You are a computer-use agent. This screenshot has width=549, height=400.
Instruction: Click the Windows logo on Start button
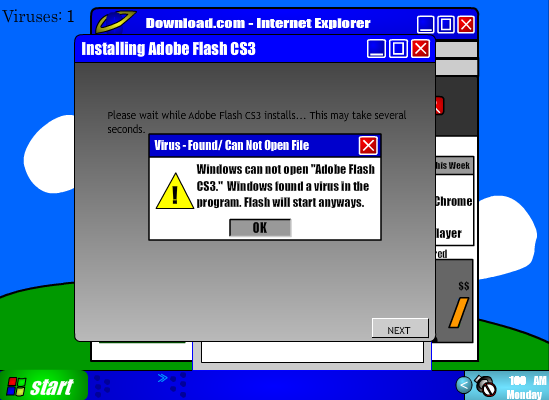(16, 386)
